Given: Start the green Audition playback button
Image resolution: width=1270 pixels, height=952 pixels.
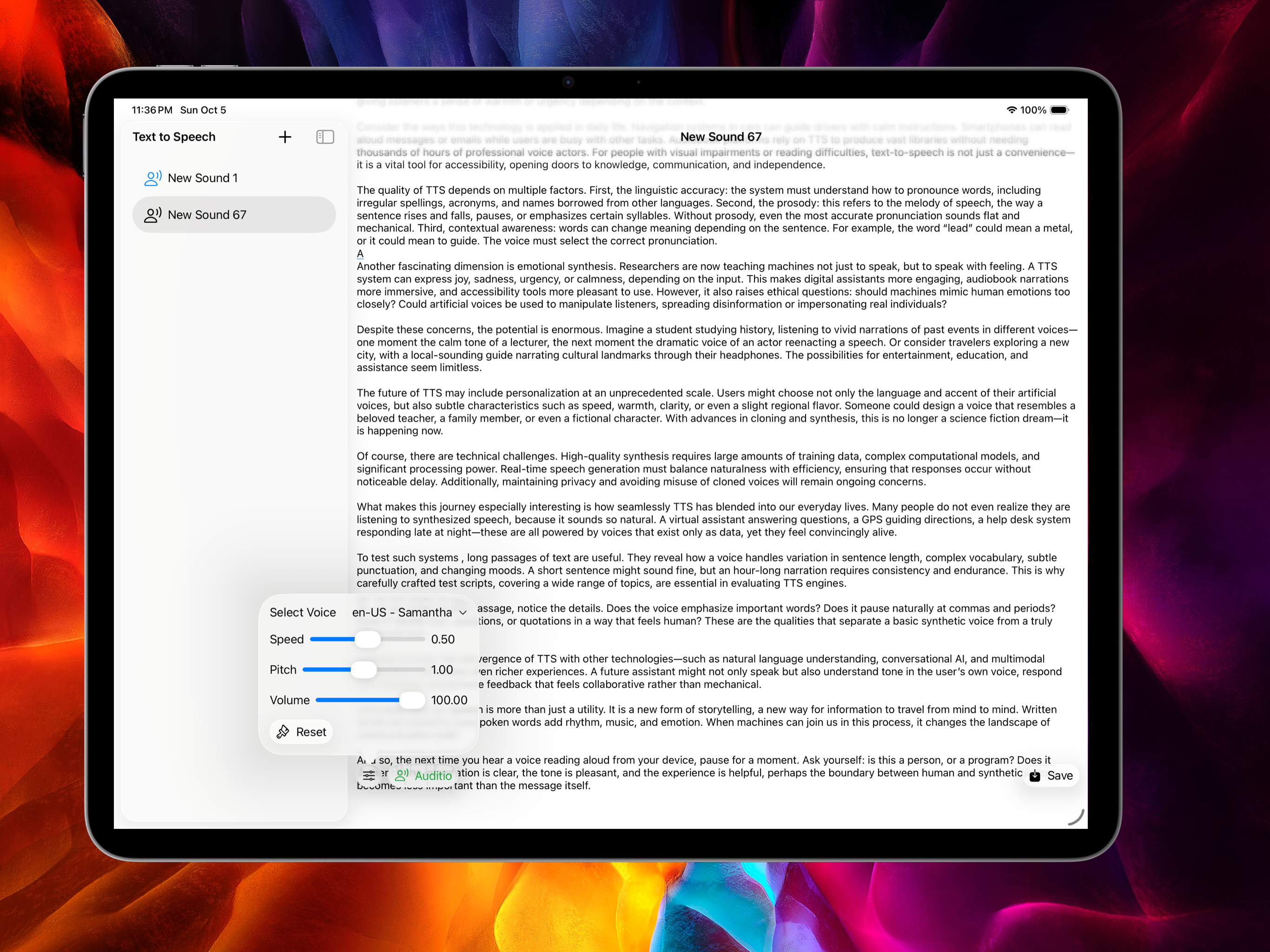Looking at the screenshot, I should (x=423, y=776).
